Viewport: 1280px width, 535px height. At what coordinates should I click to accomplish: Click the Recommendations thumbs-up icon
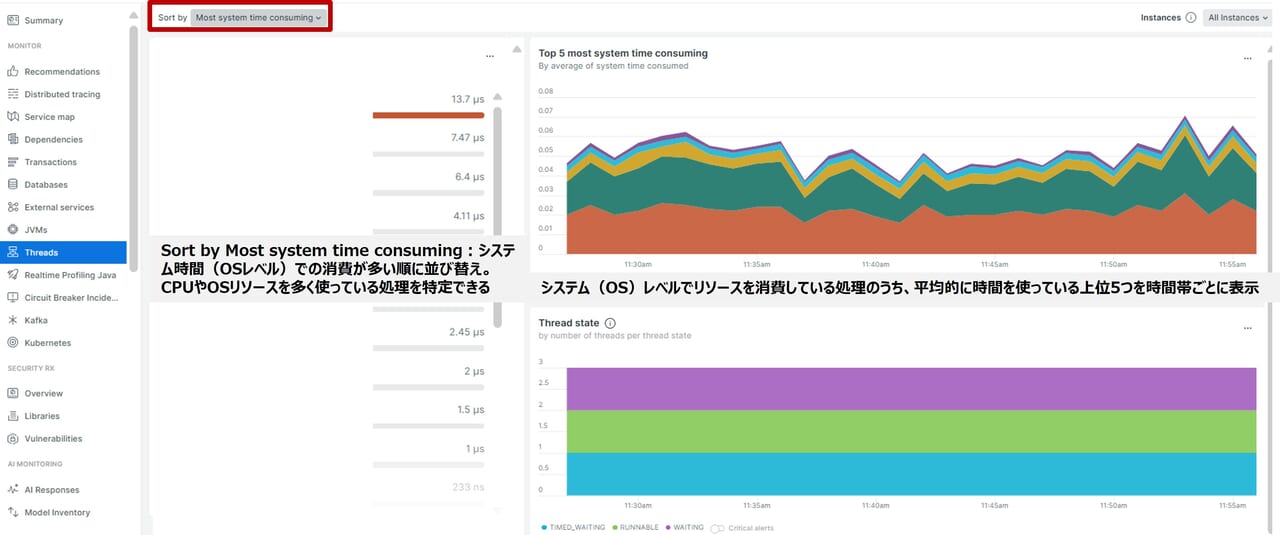[x=13, y=72]
